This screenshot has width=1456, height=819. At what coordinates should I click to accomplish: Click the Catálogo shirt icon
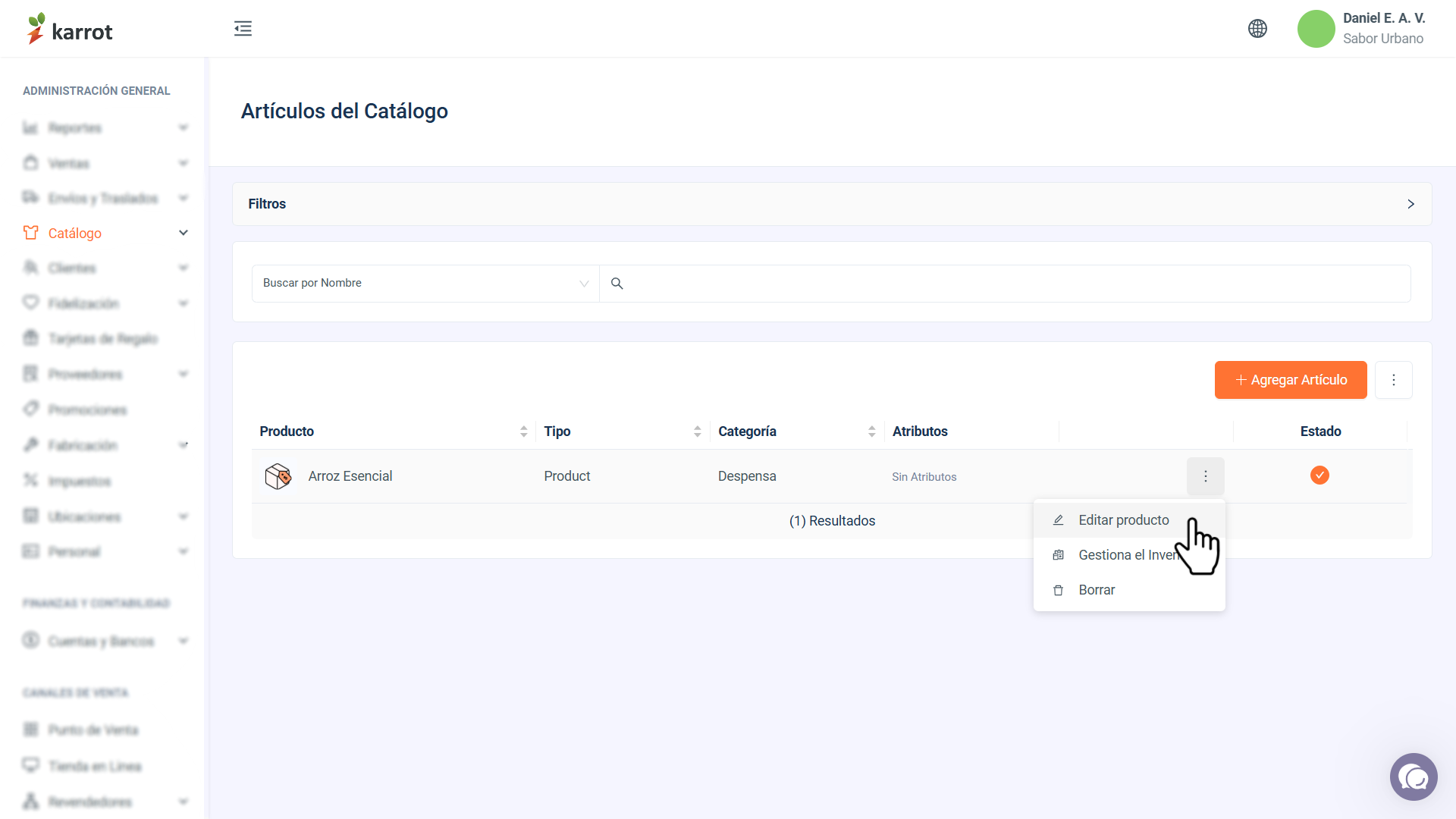(x=30, y=233)
